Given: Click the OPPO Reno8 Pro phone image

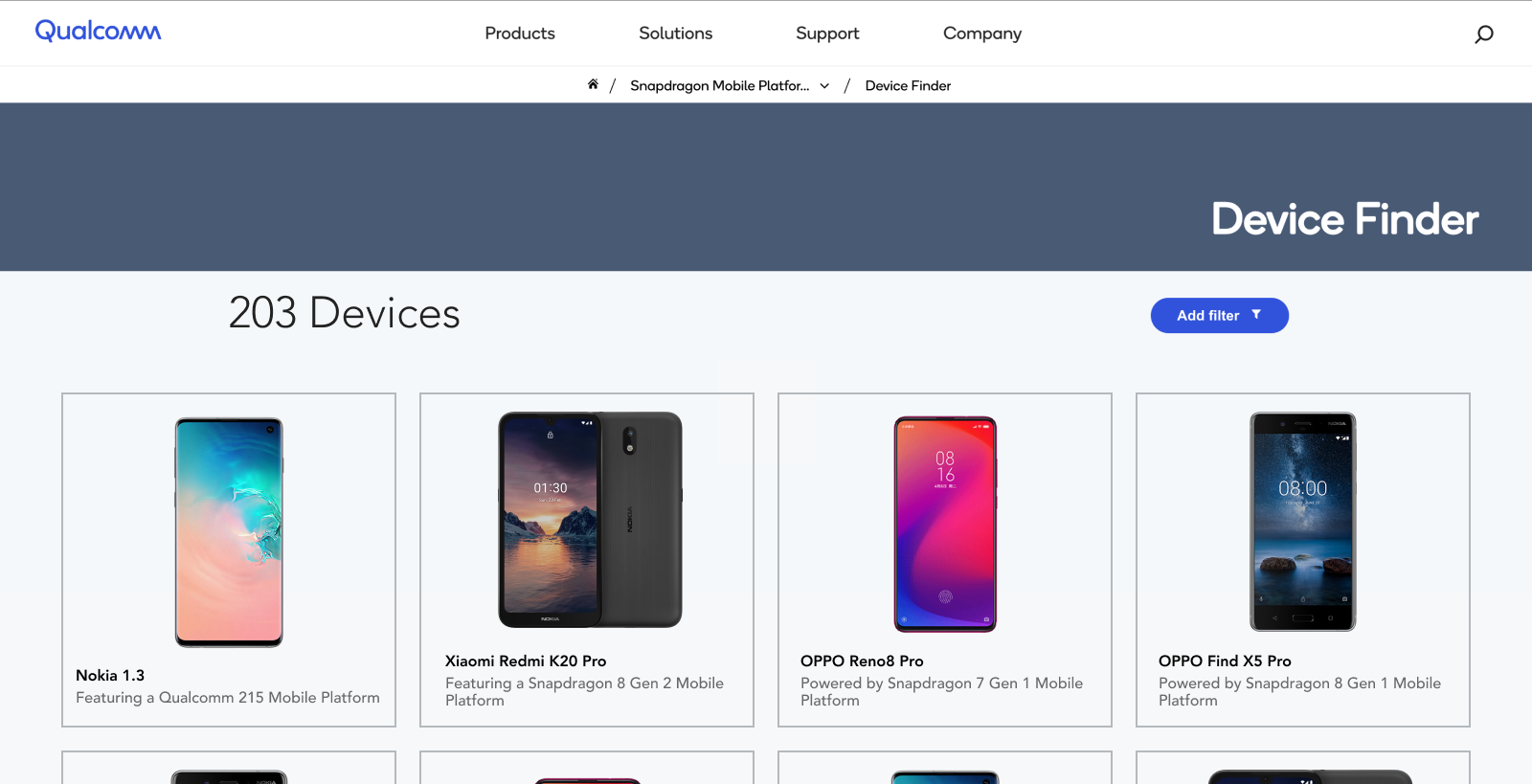Looking at the screenshot, I should (x=945, y=524).
